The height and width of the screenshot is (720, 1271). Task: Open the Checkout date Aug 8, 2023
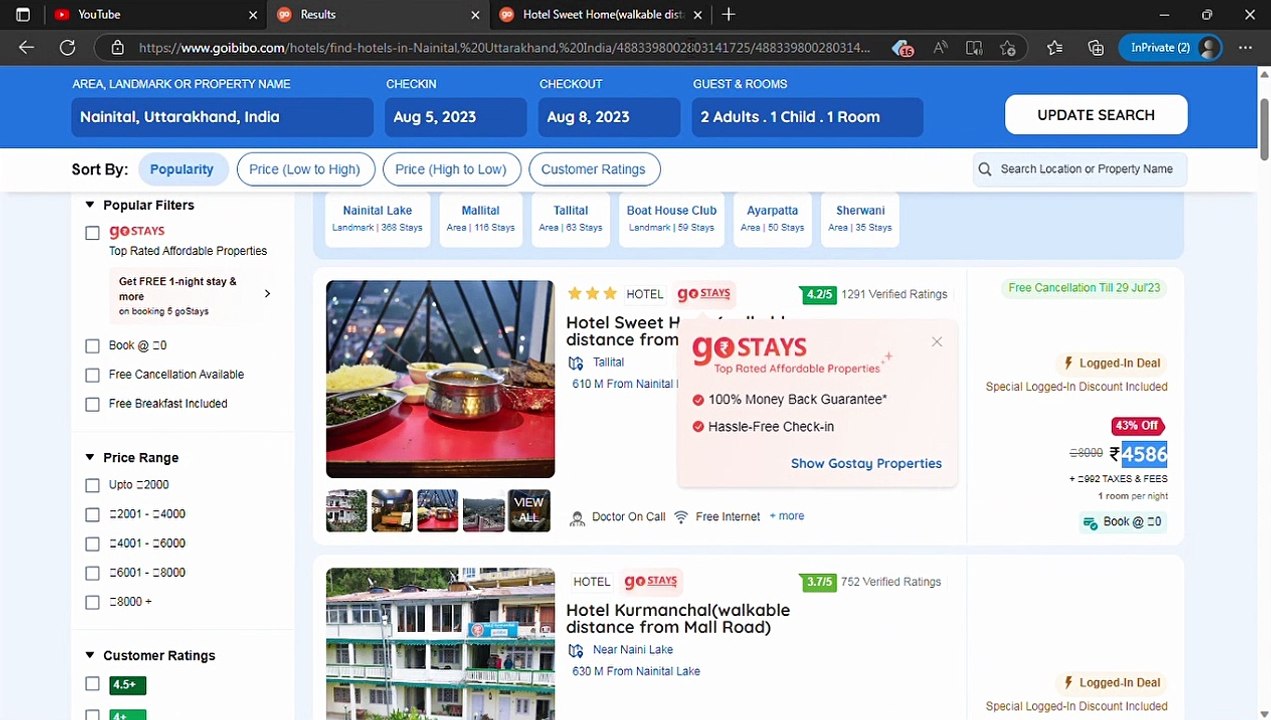(x=609, y=117)
